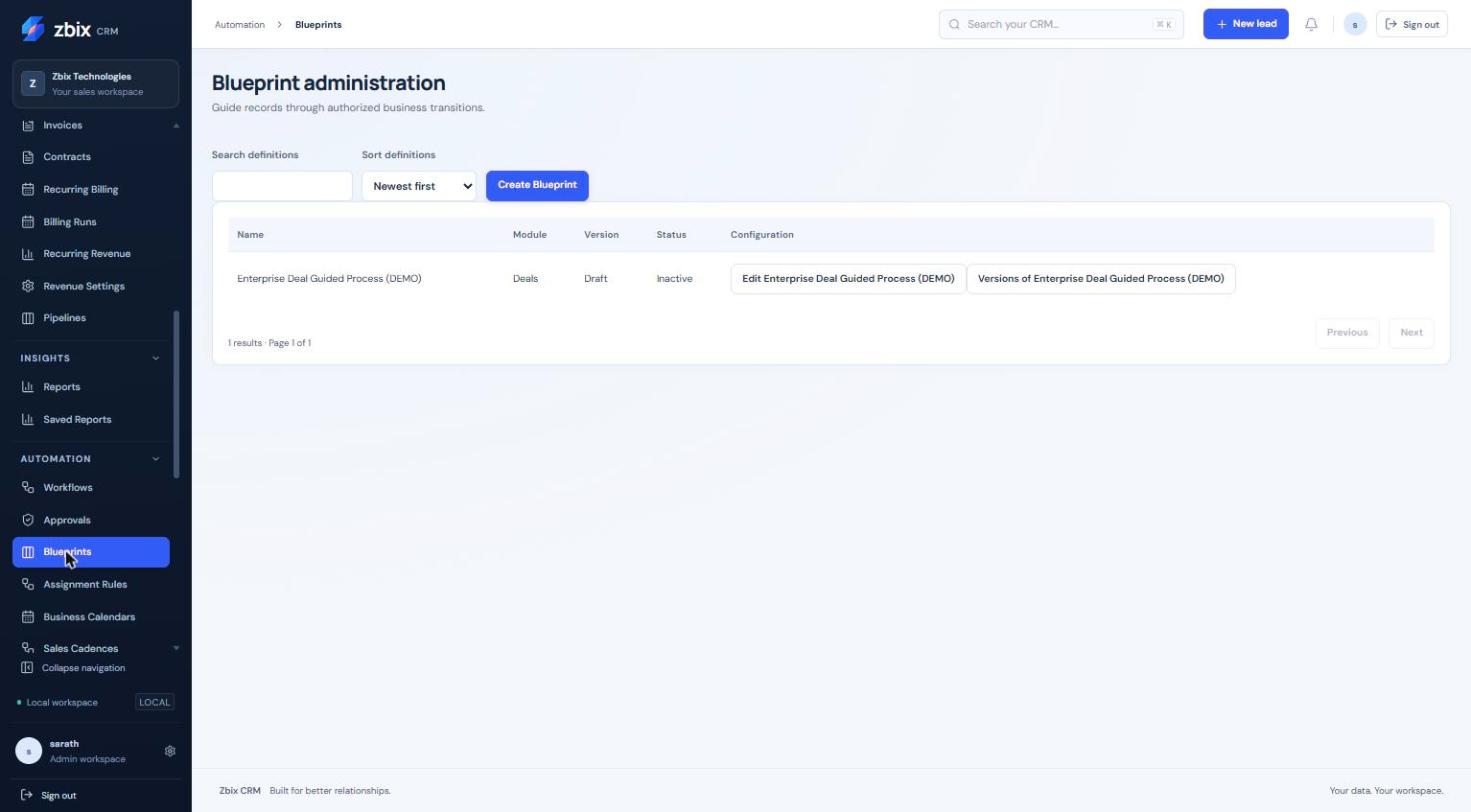Click the Recurring Billing calendar icon
Image resolution: width=1471 pixels, height=812 pixels.
point(28,189)
